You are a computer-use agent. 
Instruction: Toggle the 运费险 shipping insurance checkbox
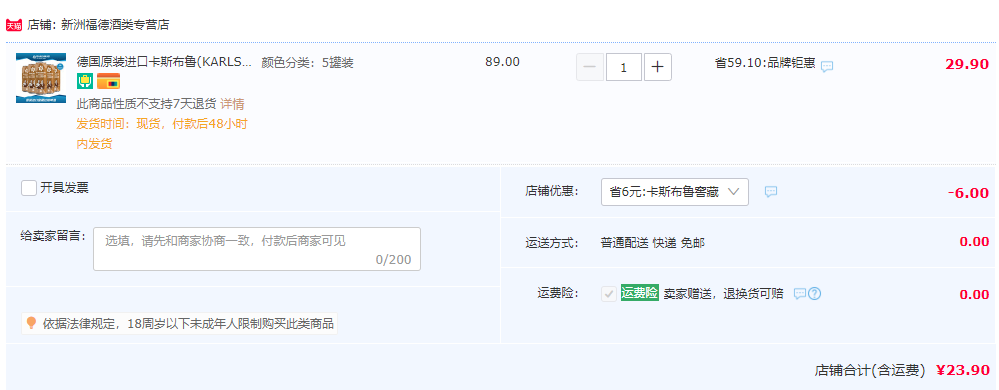(x=609, y=294)
